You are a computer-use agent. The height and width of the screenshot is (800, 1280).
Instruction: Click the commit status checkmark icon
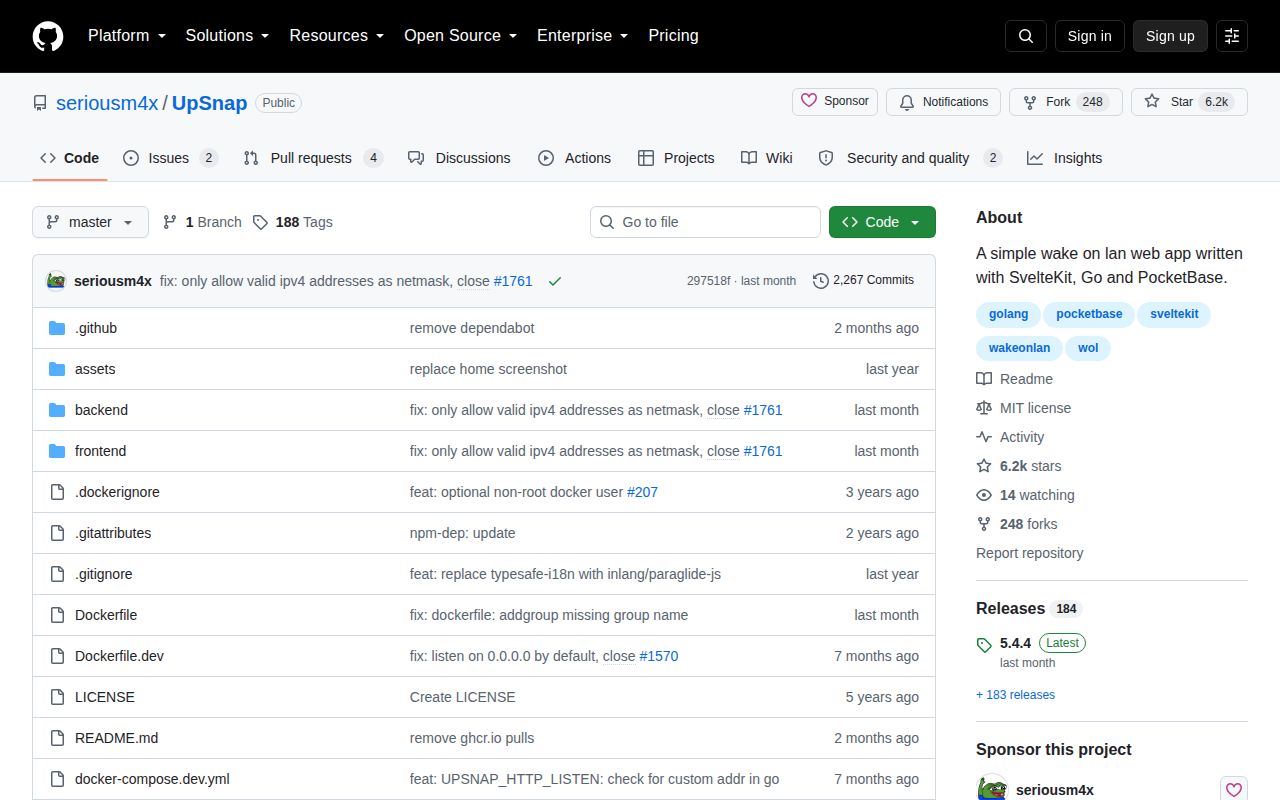click(555, 281)
